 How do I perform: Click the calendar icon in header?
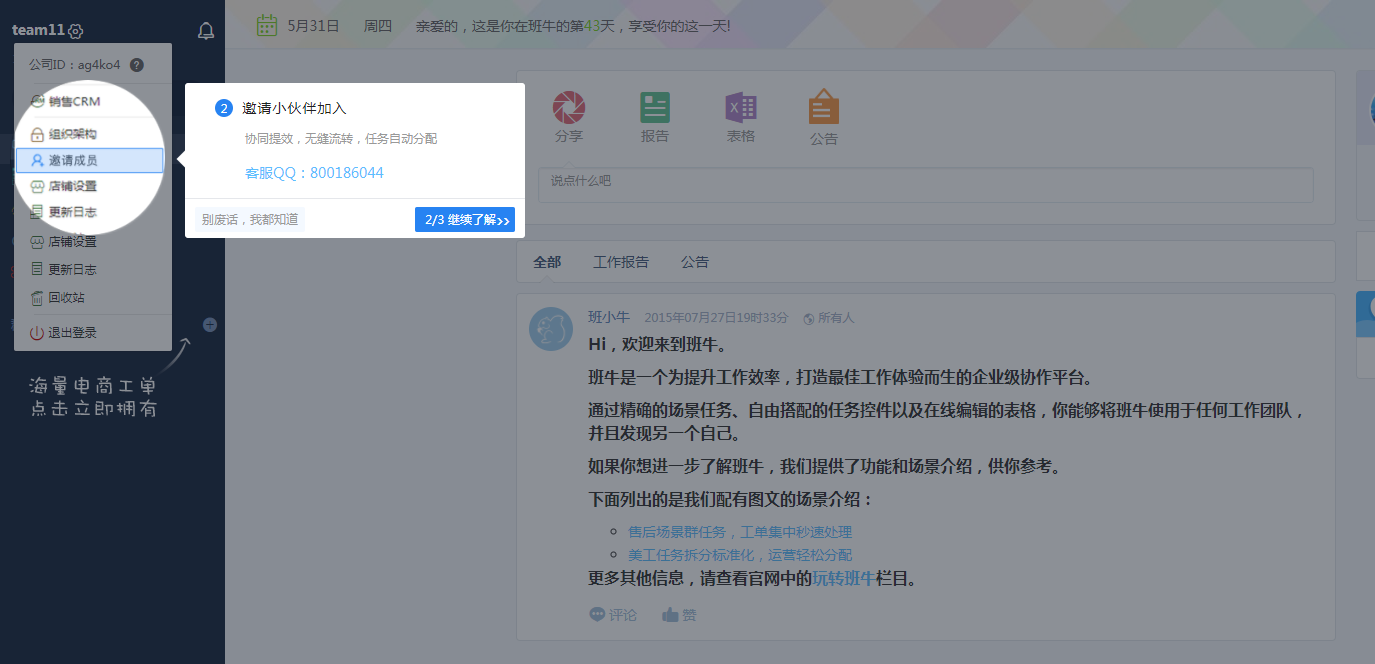point(266,25)
